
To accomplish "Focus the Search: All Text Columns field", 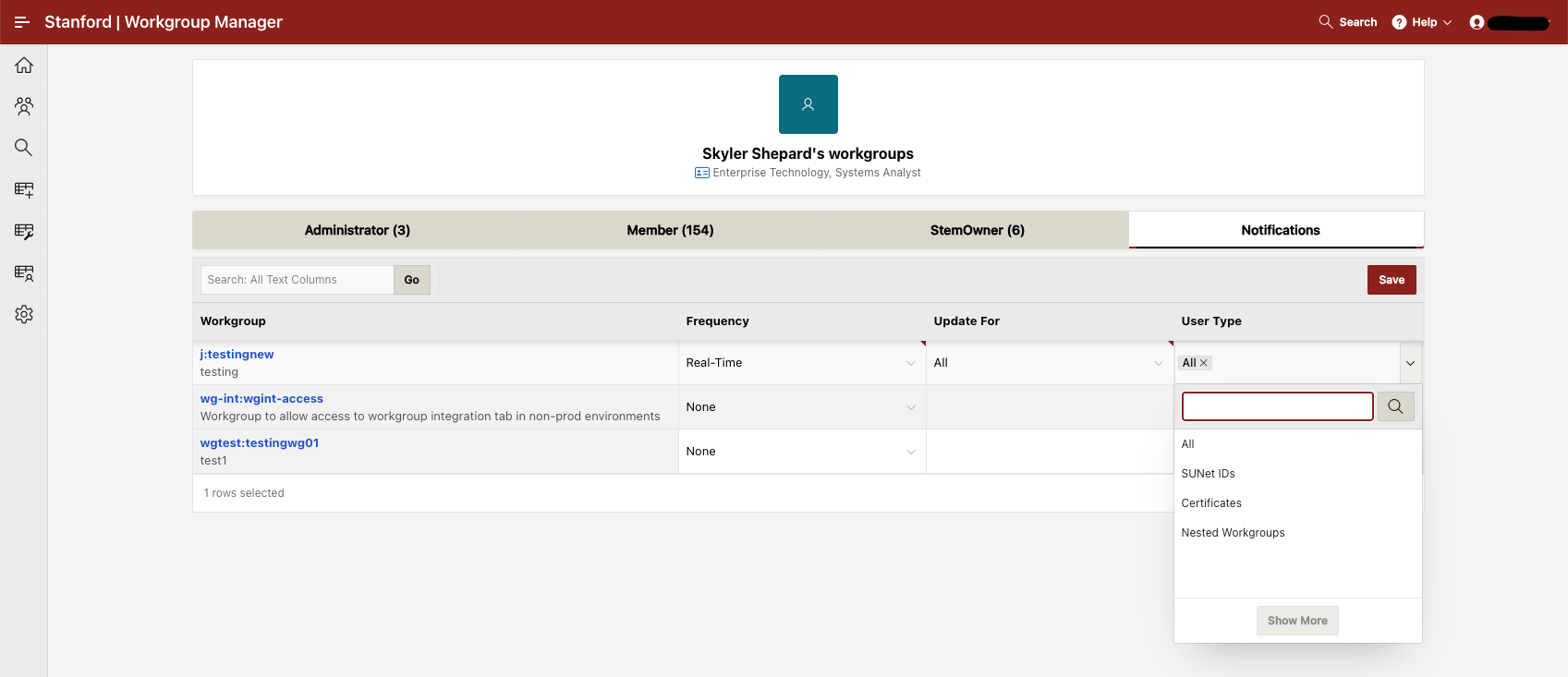I will (297, 280).
